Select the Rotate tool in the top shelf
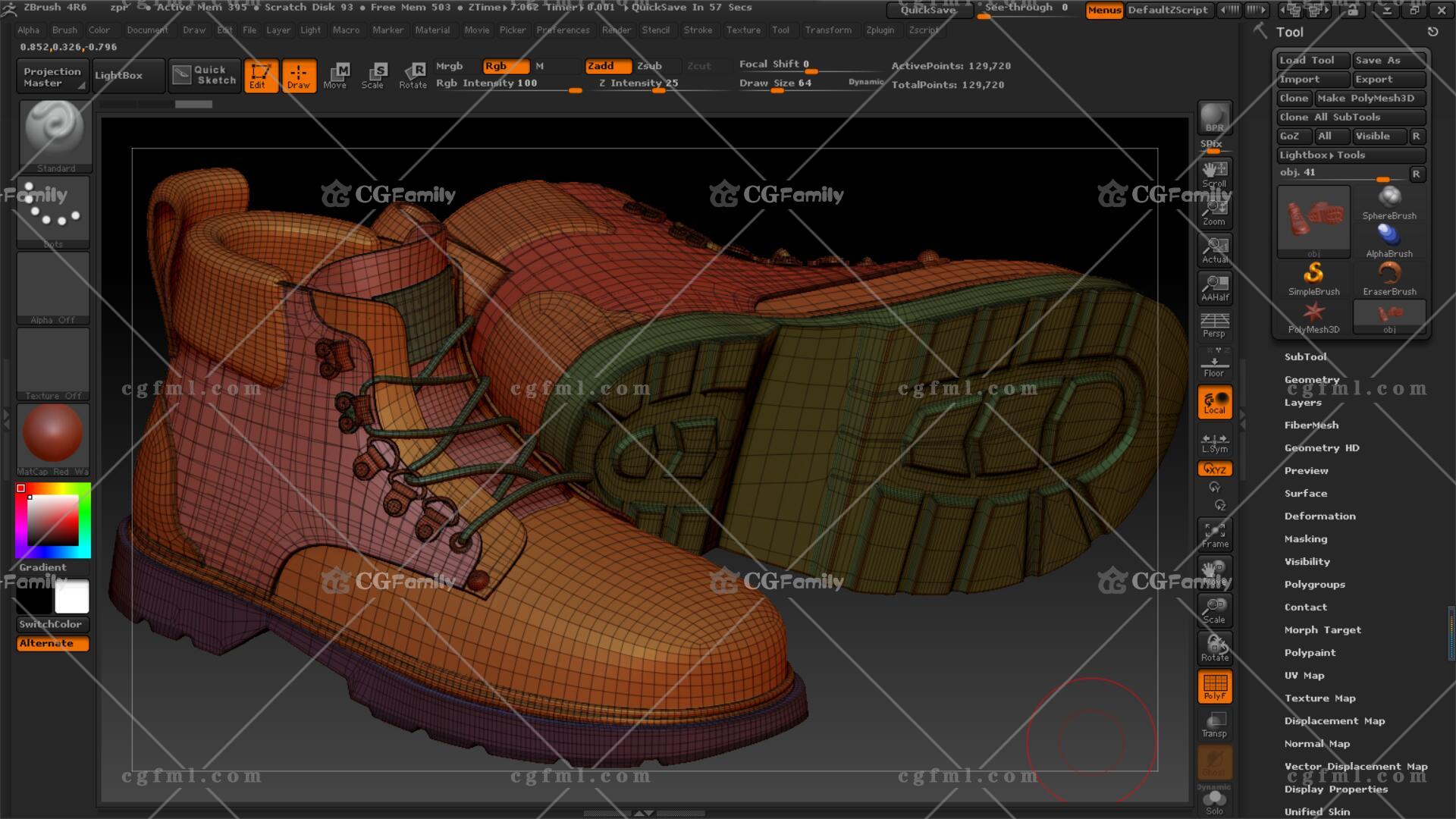 (x=413, y=76)
